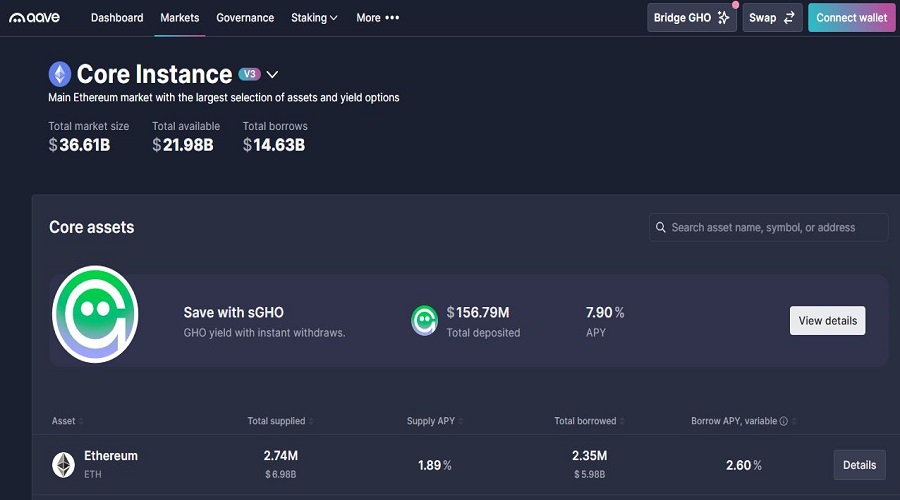Expand the Core Instance market chevron
900x500 pixels.
[273, 75]
